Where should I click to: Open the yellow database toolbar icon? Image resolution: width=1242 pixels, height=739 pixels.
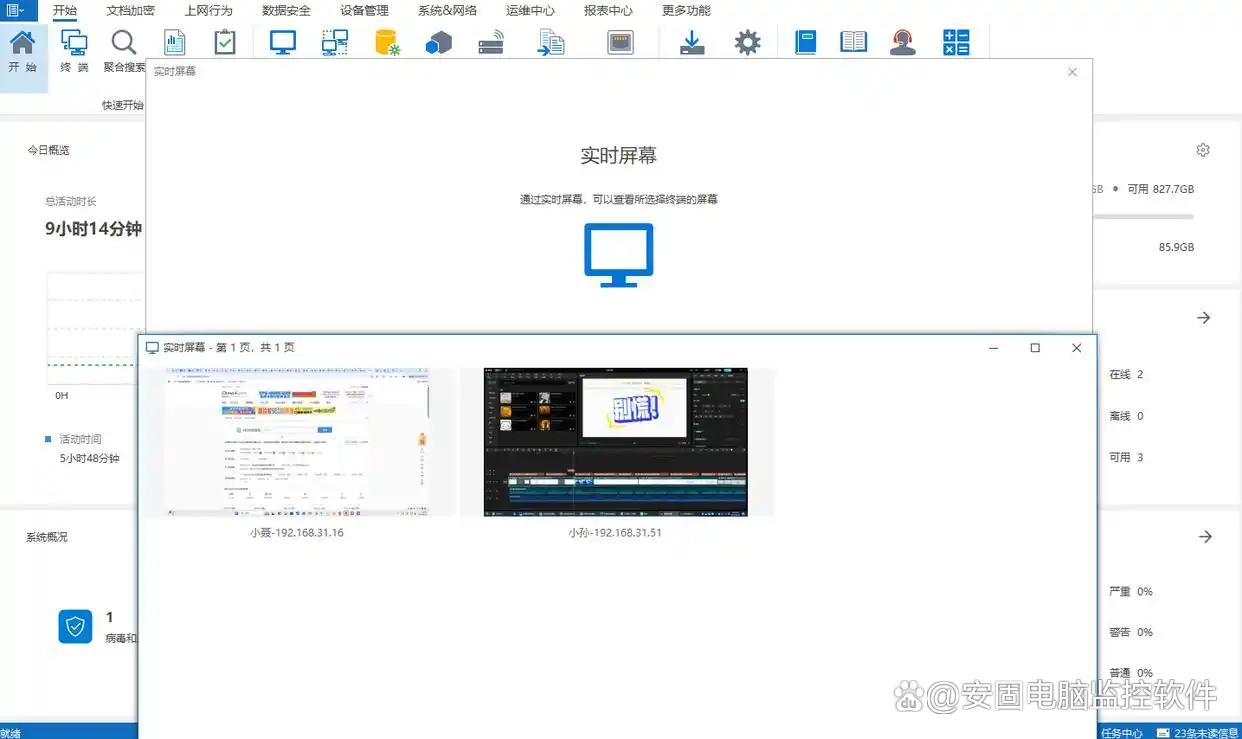[387, 43]
